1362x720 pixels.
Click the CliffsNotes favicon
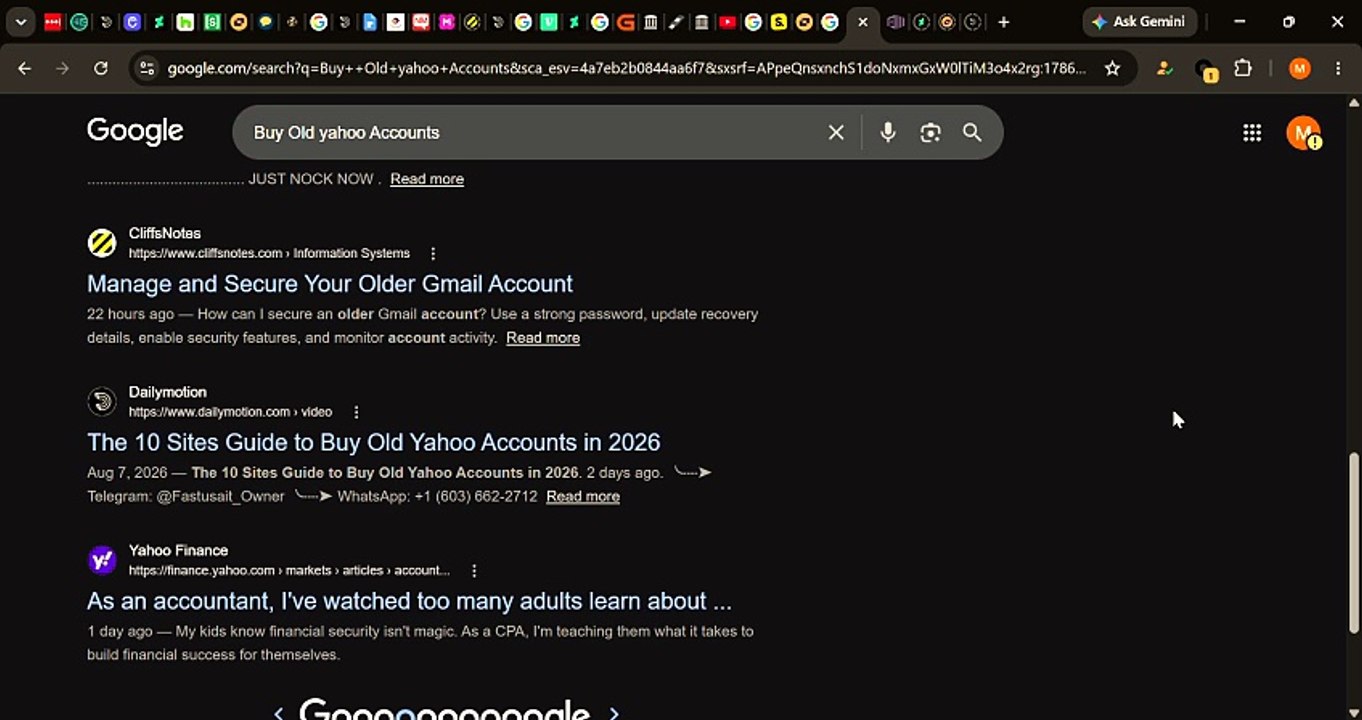coord(102,242)
